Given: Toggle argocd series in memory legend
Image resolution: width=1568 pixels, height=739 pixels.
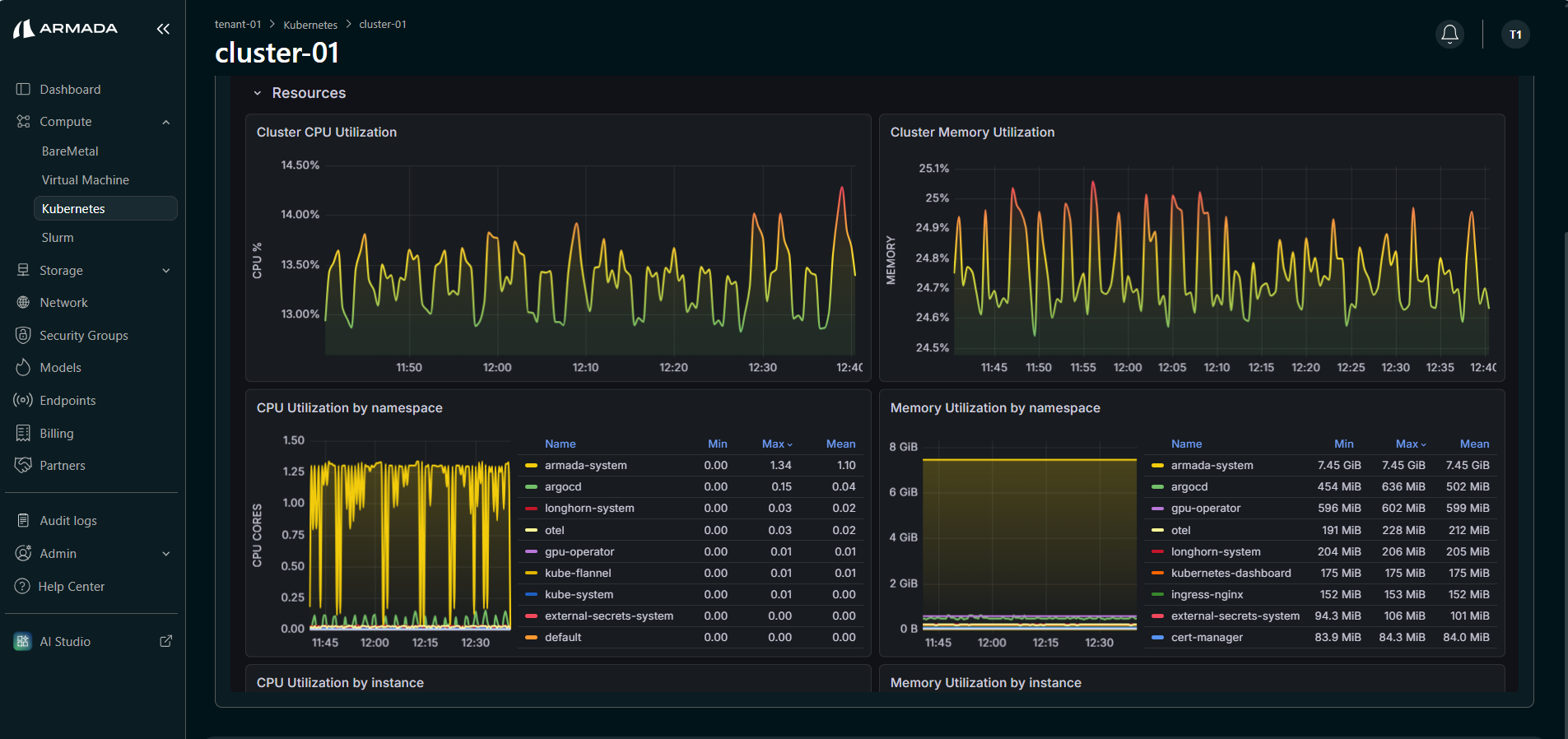Looking at the screenshot, I should (1189, 486).
